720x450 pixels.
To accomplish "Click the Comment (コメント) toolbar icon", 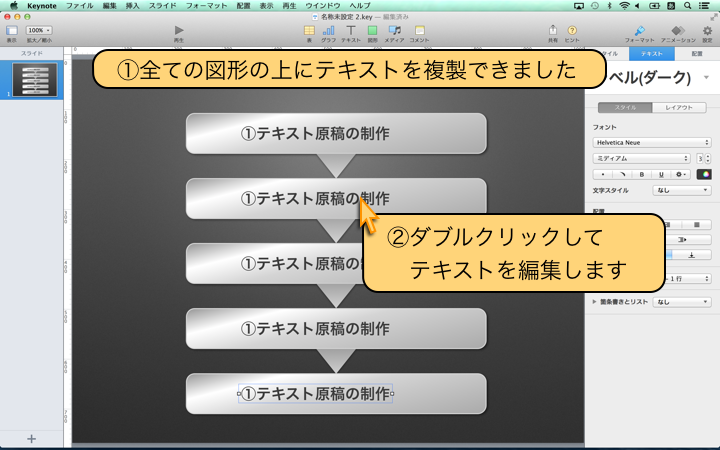I will click(419, 31).
